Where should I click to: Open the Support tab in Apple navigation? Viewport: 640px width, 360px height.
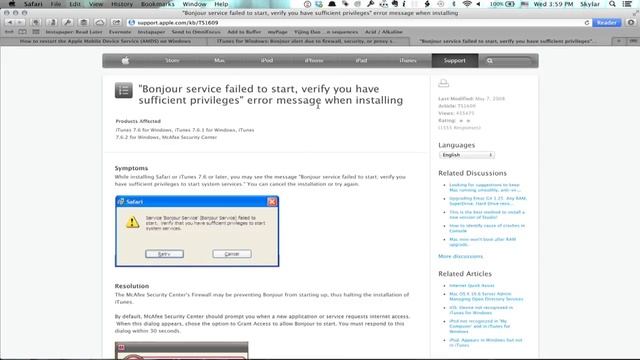click(x=455, y=60)
